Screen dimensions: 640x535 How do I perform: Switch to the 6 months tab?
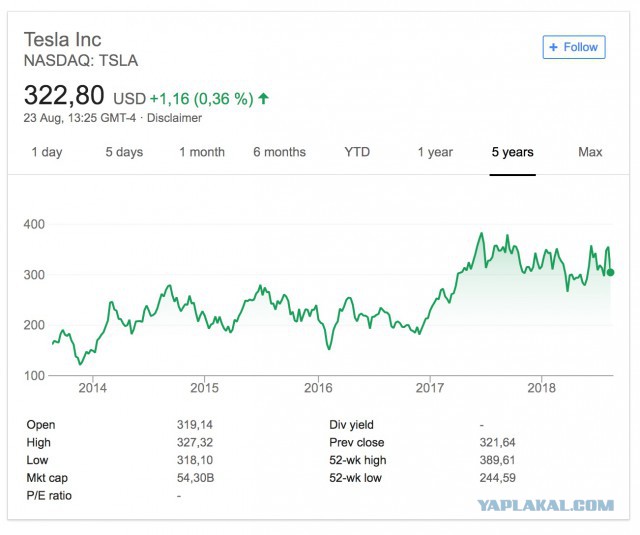pos(279,152)
